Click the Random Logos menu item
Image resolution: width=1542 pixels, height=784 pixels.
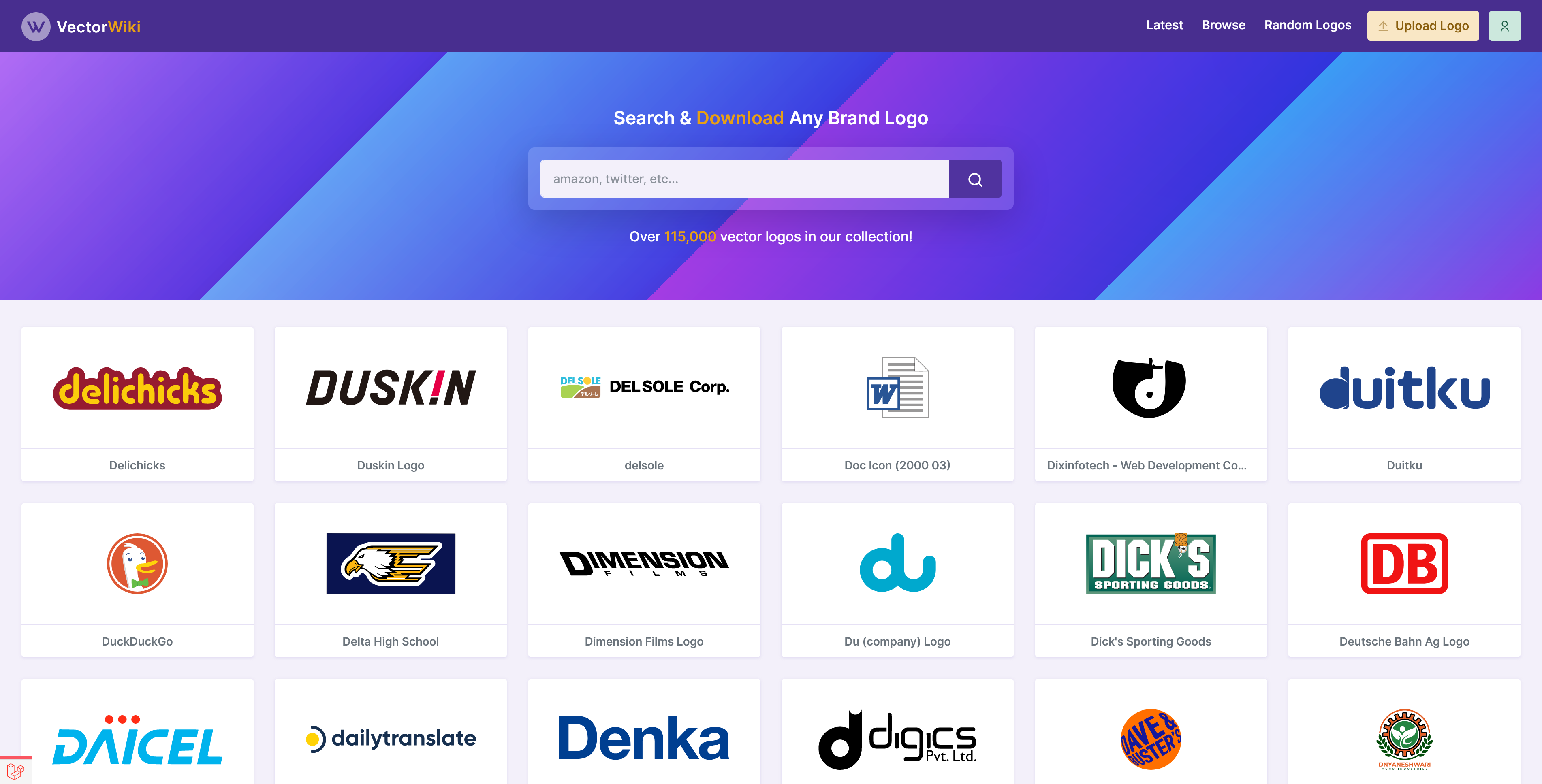click(x=1307, y=26)
